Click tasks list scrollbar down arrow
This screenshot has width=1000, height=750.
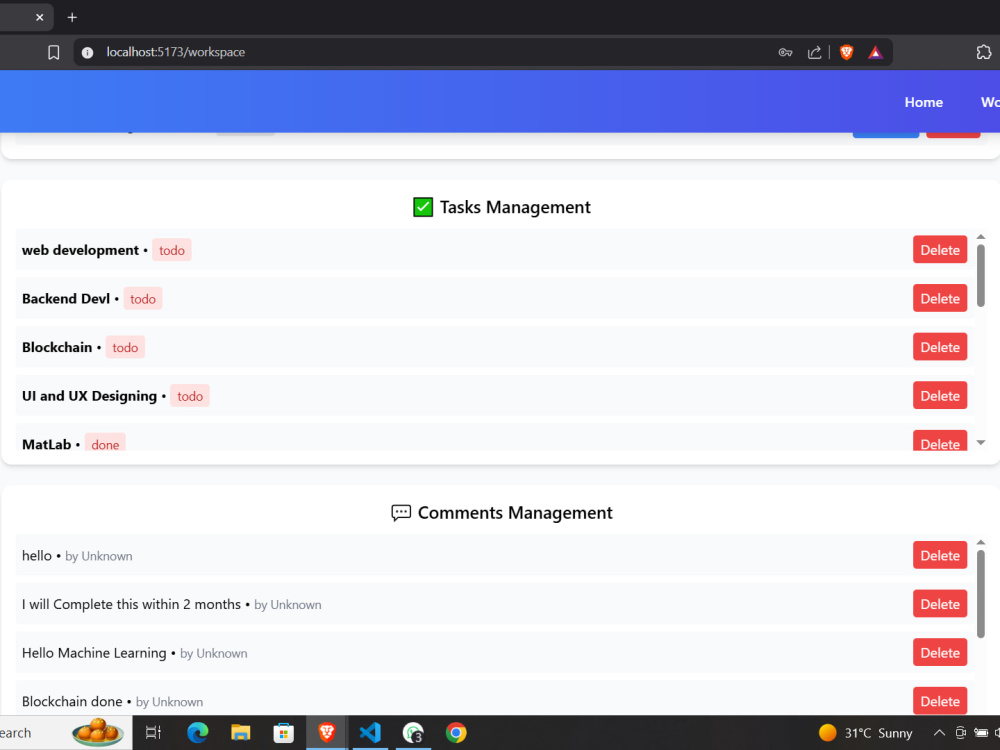click(981, 443)
